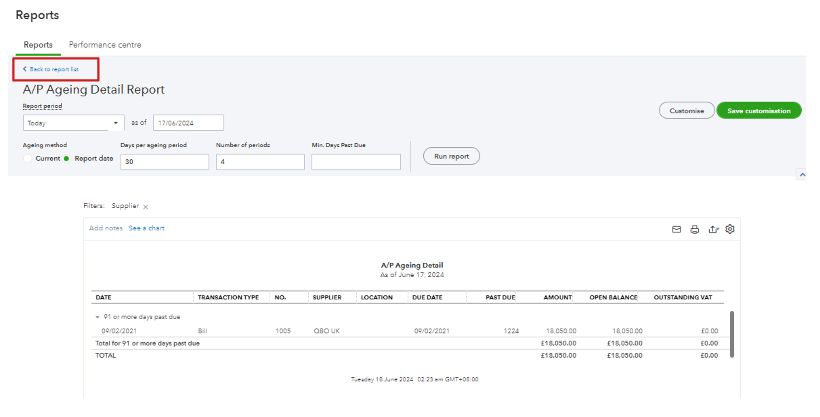820x417 pixels.
Task: Select the Reports tab
Action: click(38, 45)
